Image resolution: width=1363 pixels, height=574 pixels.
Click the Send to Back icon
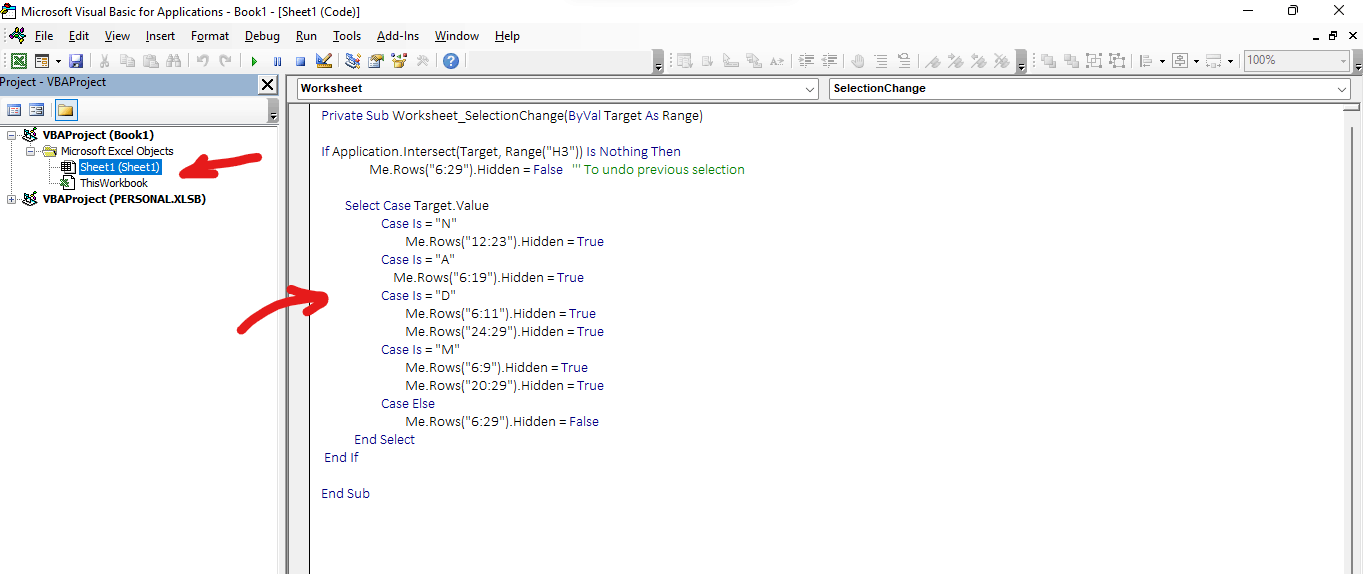click(1071, 61)
